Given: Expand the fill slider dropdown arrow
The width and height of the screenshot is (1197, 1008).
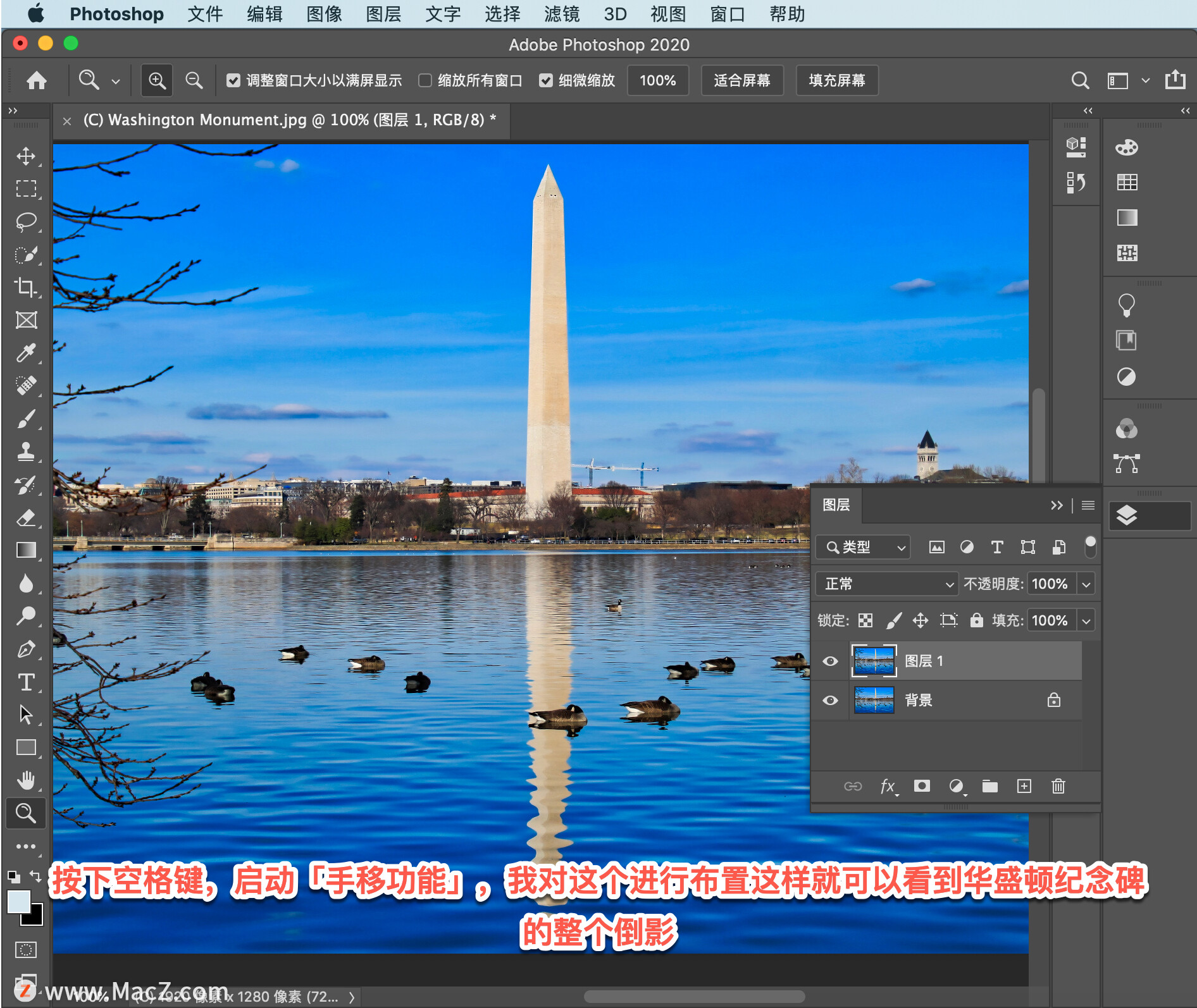Looking at the screenshot, I should (1086, 620).
